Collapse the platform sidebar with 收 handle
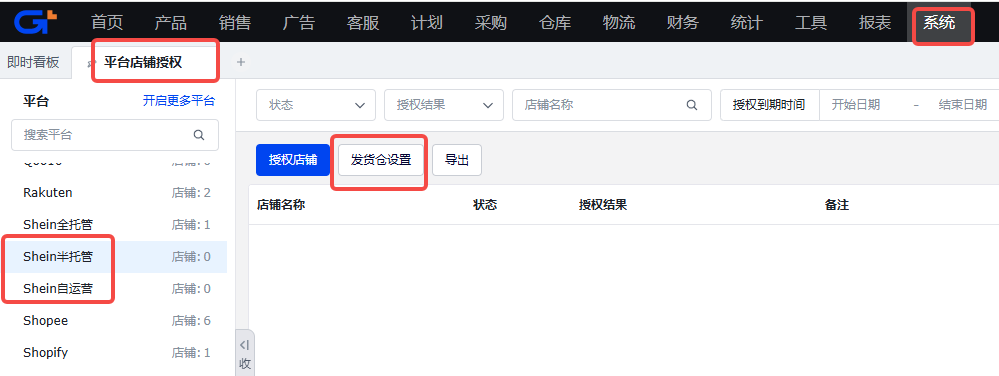Viewport: 999px width, 376px height. click(x=245, y=354)
